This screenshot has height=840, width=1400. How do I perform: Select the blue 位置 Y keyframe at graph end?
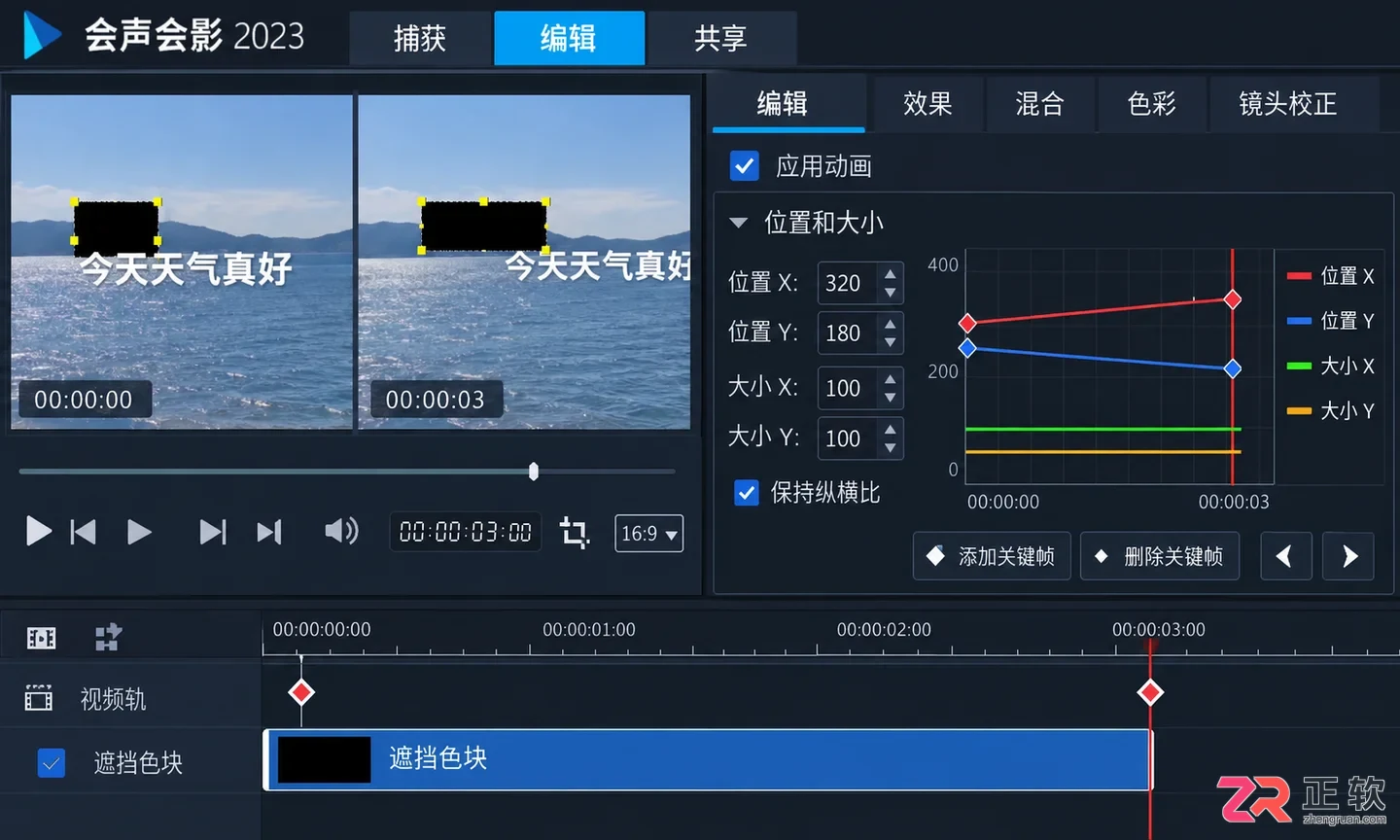1232,368
